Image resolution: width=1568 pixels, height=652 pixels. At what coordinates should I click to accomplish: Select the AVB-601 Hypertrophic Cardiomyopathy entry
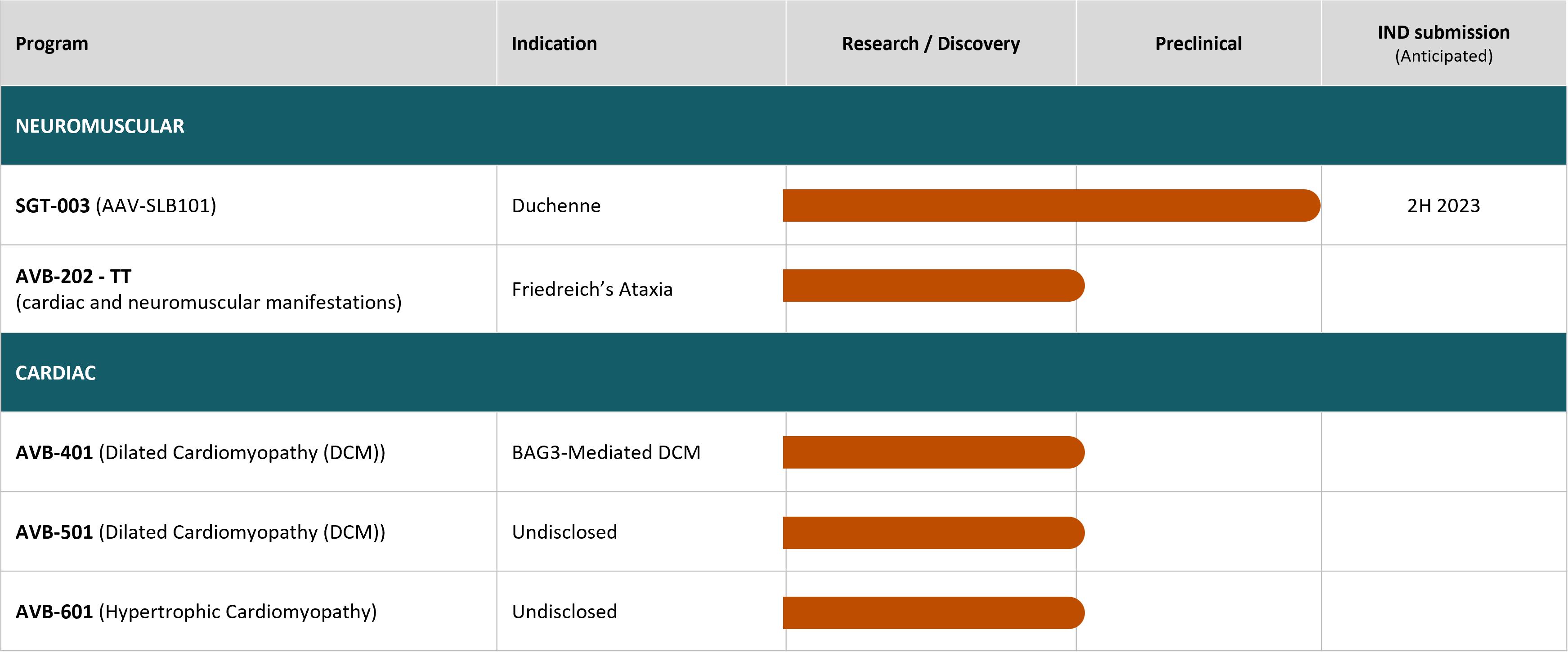(x=196, y=611)
